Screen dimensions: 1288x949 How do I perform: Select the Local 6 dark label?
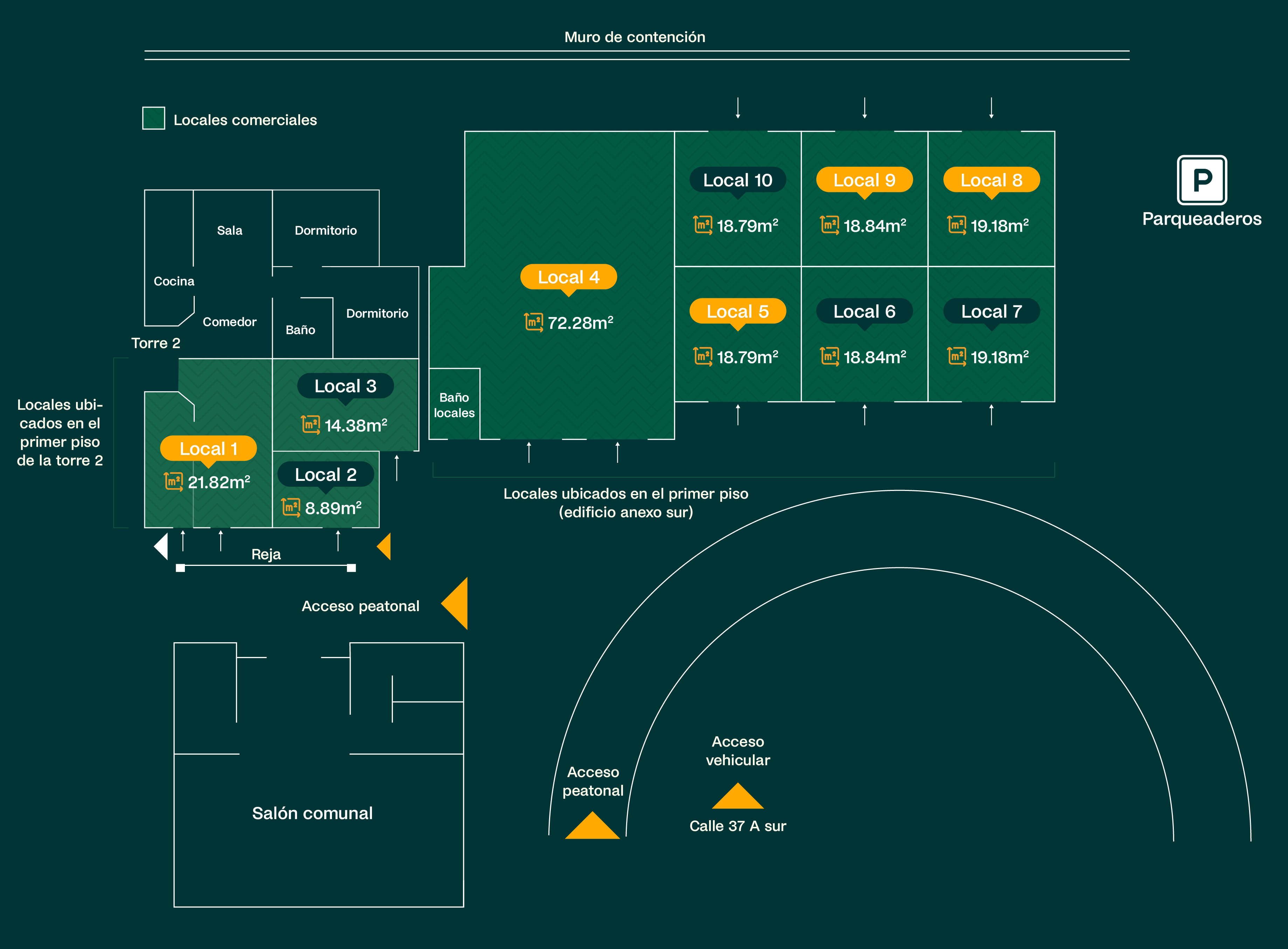coord(865,311)
